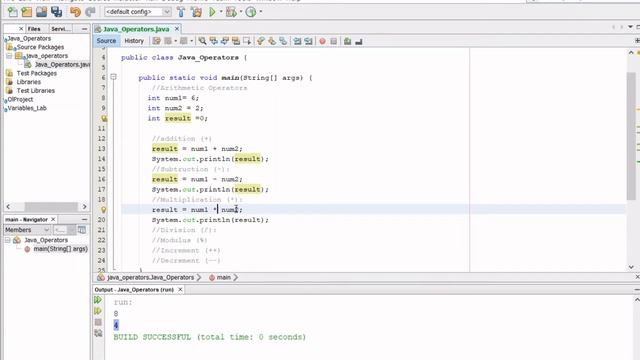Click the Uncomment editor toolbar icon
Screen dimensions: 640x360
(359, 41)
